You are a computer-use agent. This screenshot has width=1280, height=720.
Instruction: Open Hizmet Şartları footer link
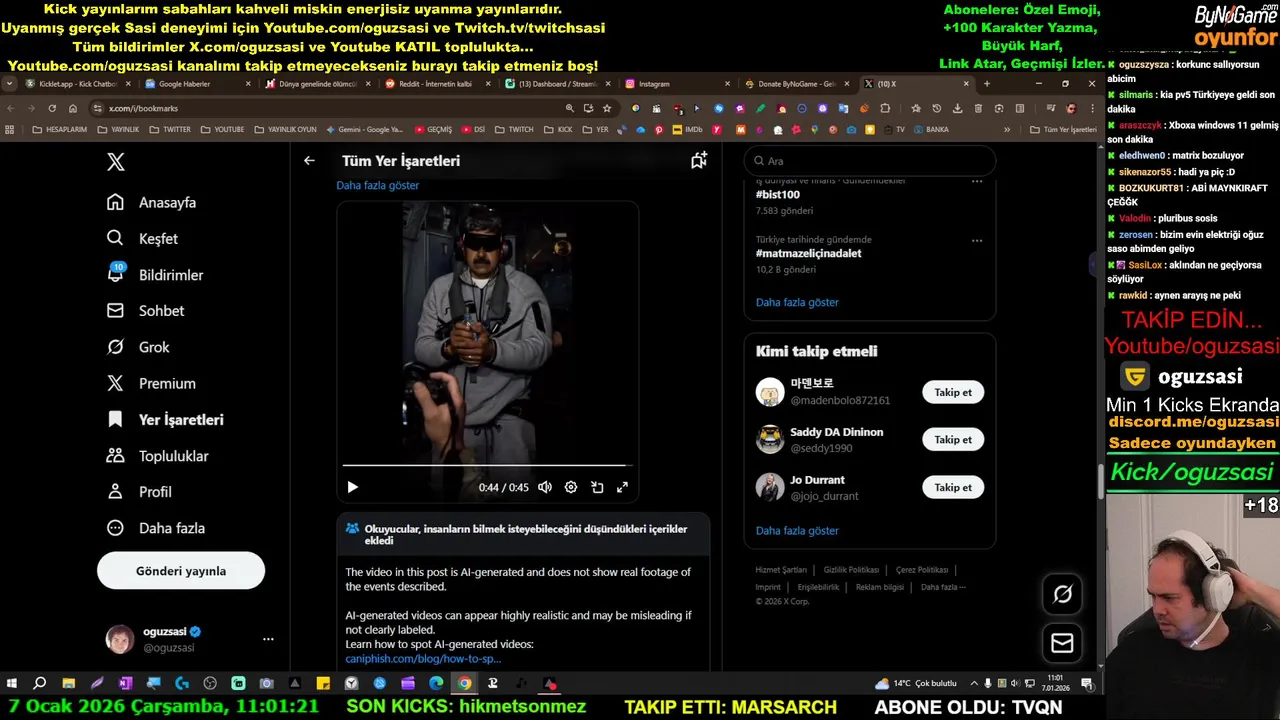pos(781,570)
